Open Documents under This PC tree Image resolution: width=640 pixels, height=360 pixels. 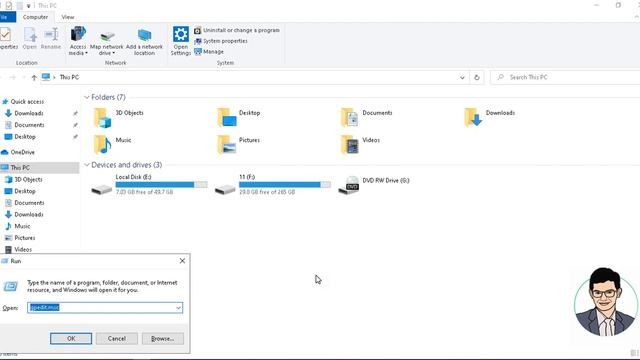[29, 203]
